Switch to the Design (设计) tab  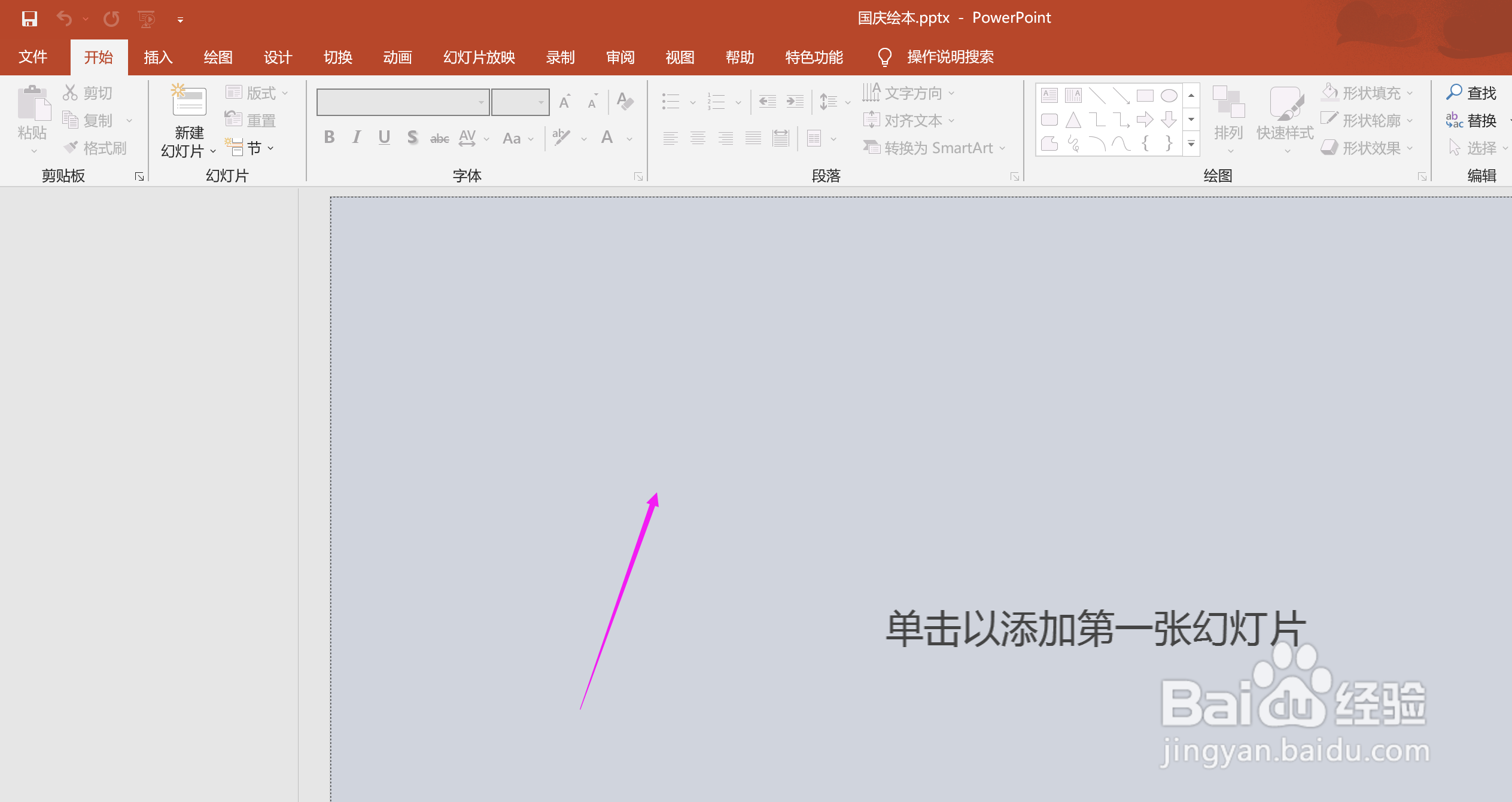(x=278, y=57)
